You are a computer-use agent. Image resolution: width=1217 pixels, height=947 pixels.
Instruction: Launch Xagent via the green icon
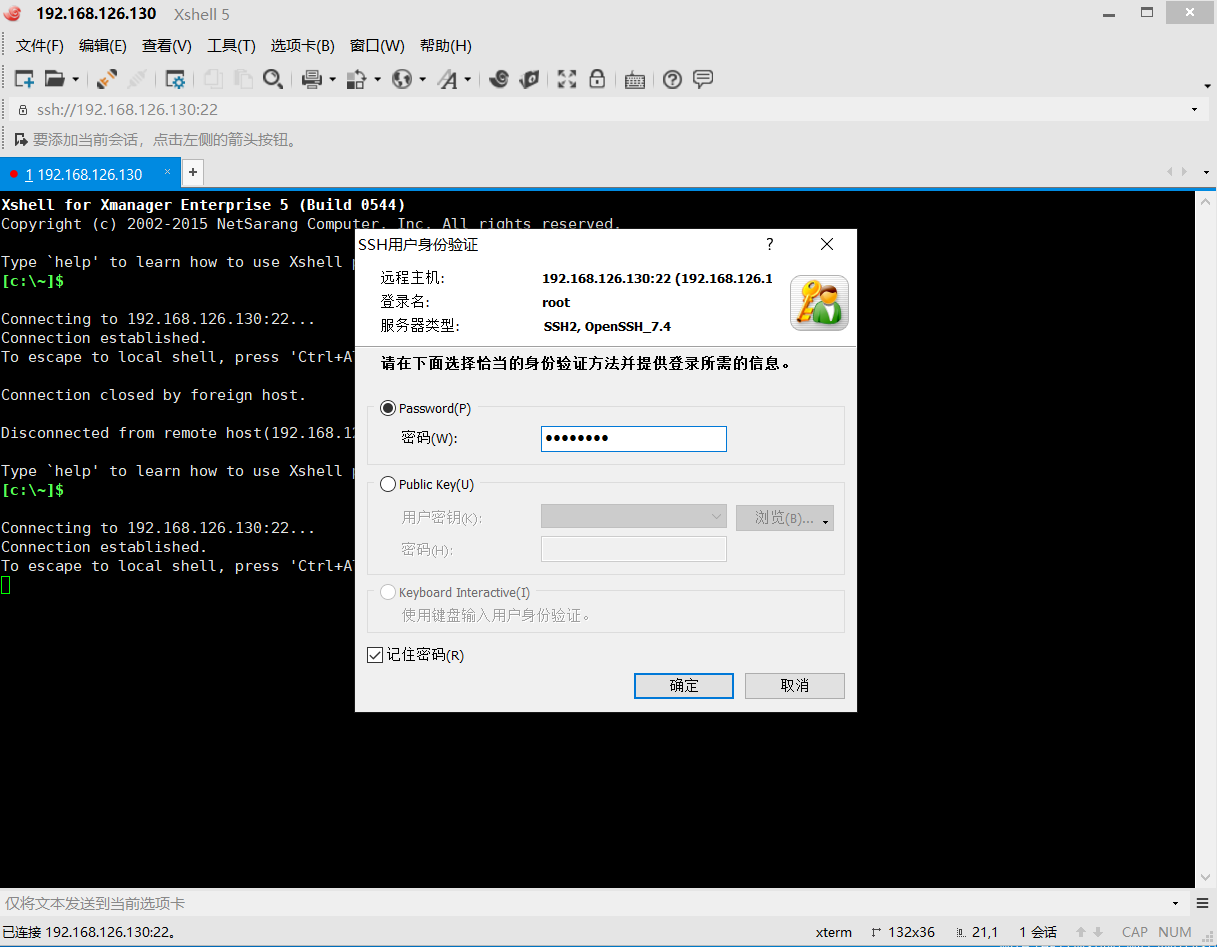(530, 79)
